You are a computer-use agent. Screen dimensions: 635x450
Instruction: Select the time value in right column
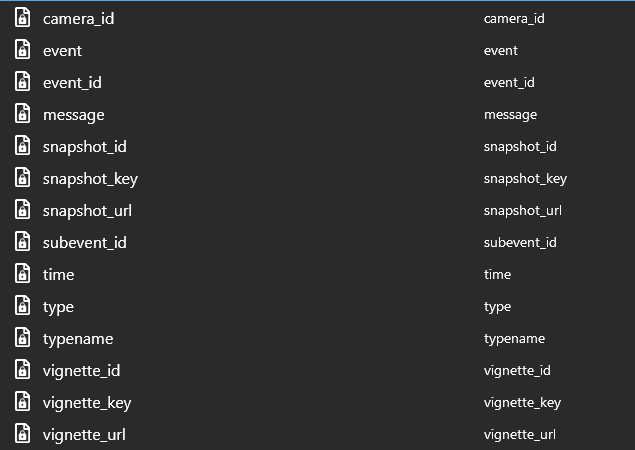coord(497,275)
